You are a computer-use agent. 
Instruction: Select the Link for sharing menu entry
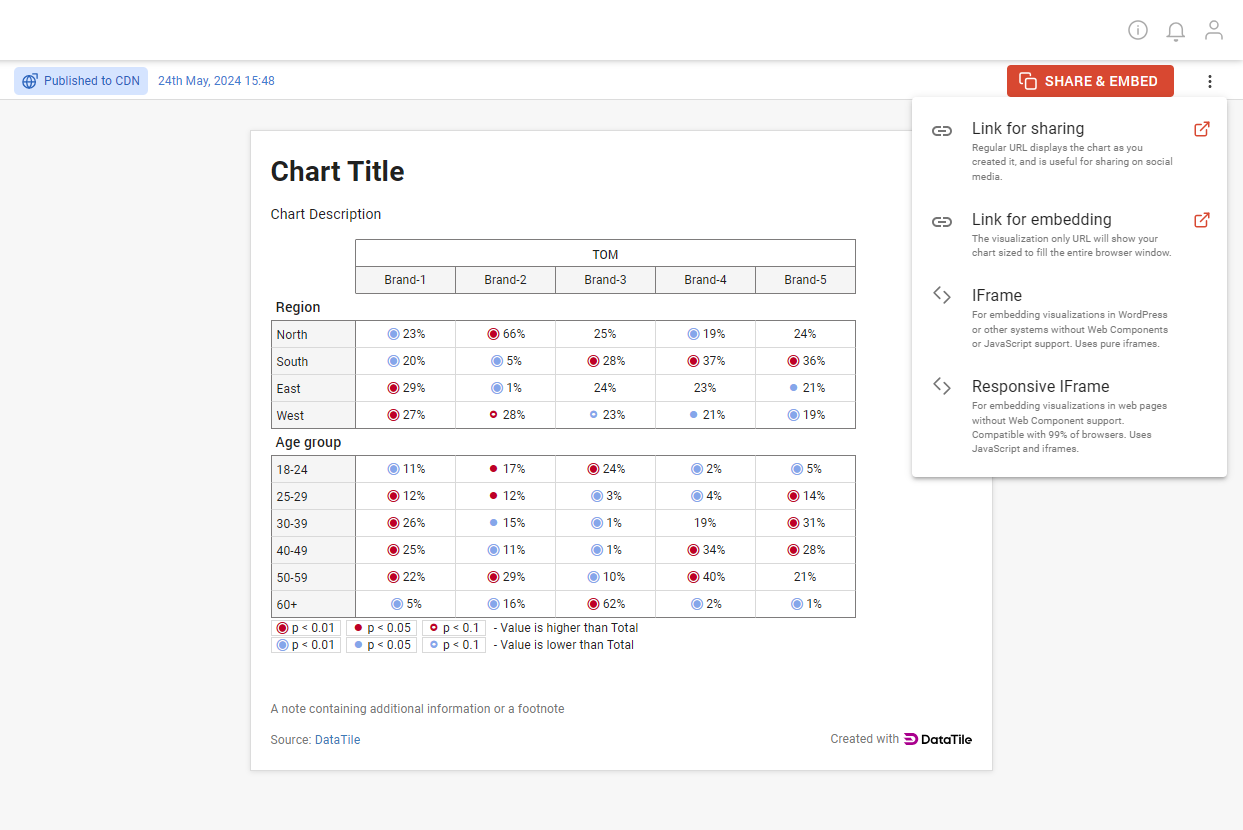pos(1027,128)
